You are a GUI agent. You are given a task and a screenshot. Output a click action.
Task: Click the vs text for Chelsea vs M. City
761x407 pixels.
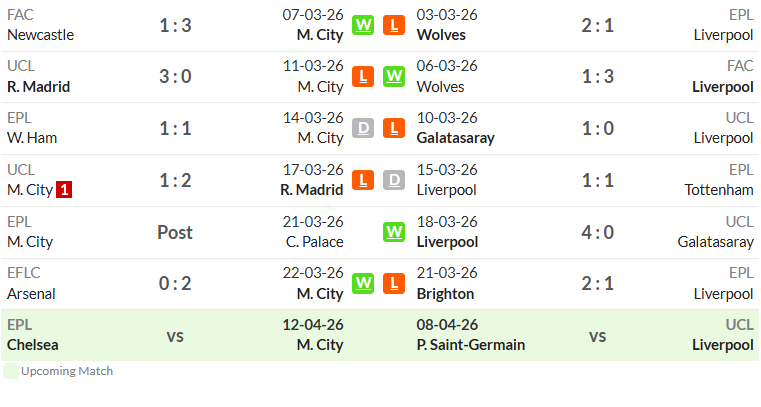point(175,336)
